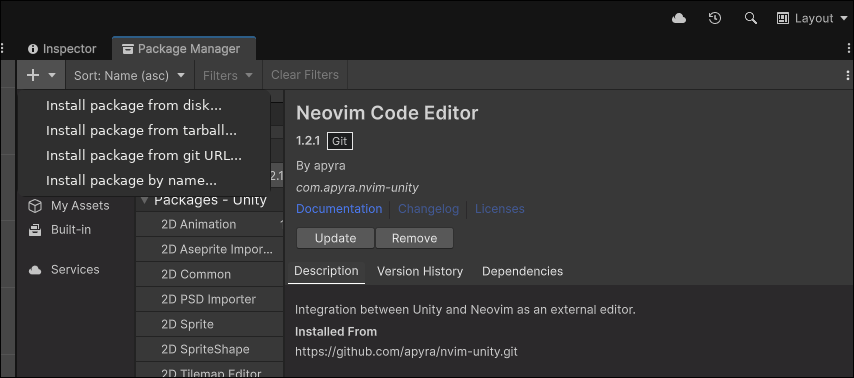
Task: Switch to the Dependencies tab
Action: pyautogui.click(x=522, y=271)
